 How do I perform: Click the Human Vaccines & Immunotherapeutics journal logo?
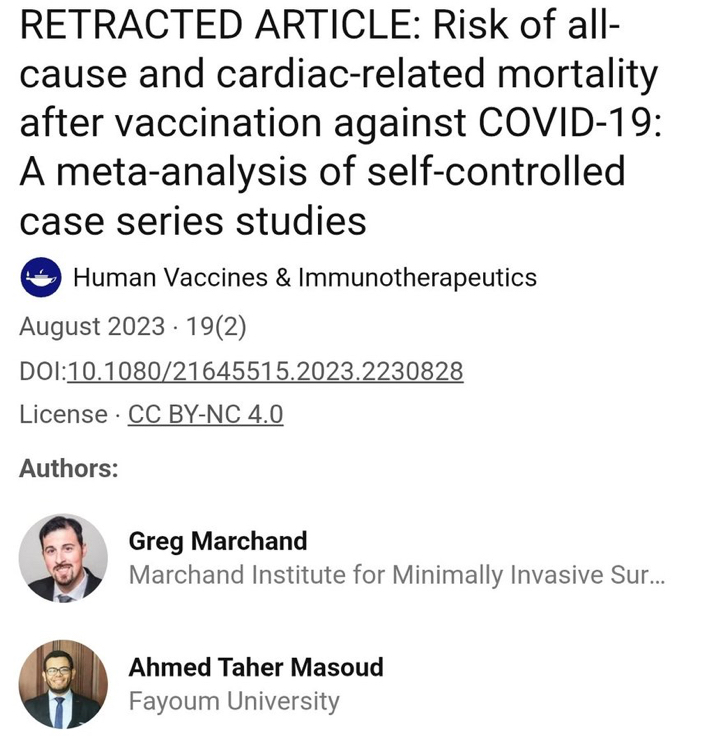41,278
